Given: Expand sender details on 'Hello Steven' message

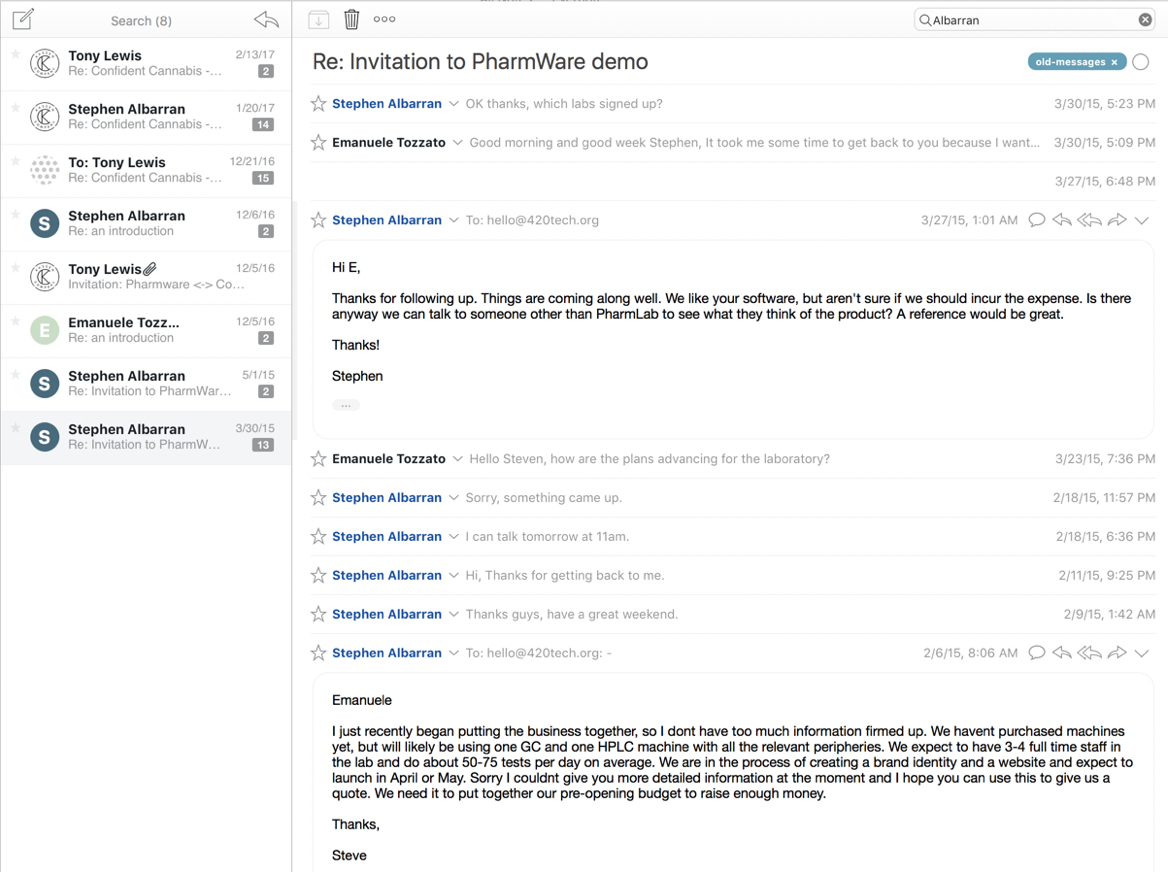Looking at the screenshot, I should click(x=457, y=459).
